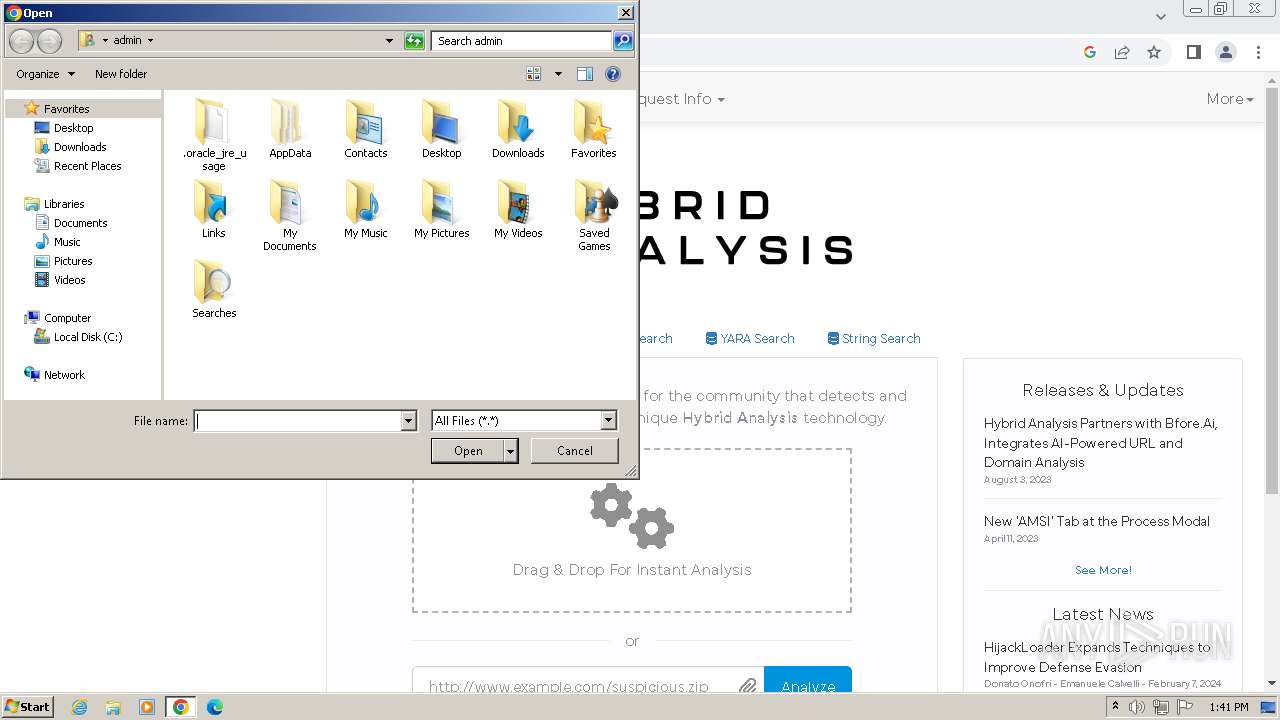Open the .oracle_jre_usage folder
Viewport: 1280px width, 720px height.
click(x=214, y=134)
